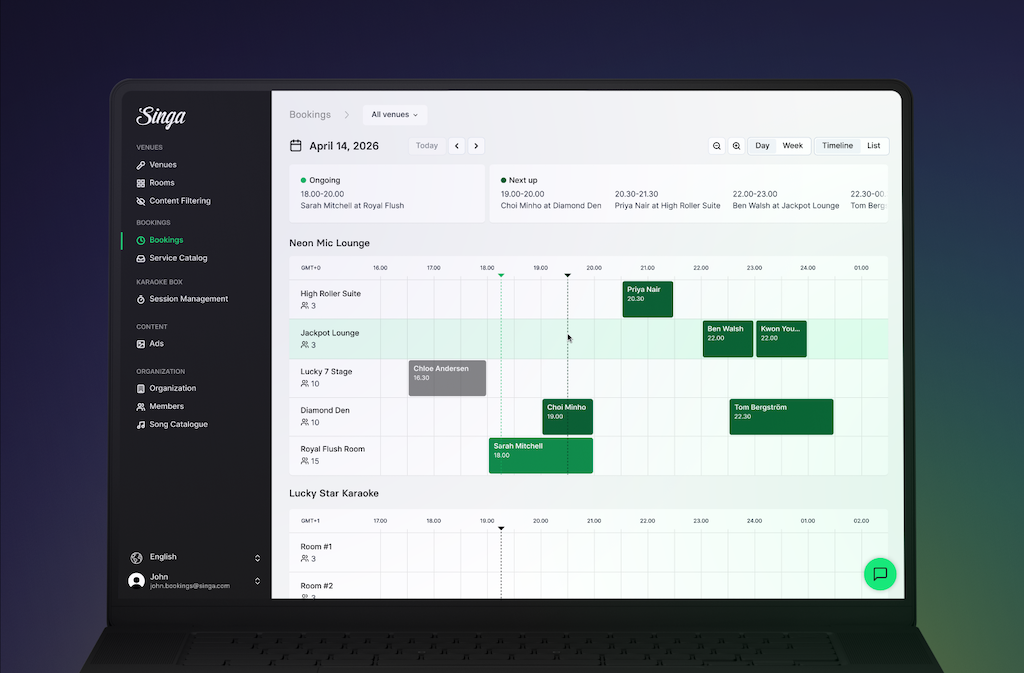Go to previous day arrow

point(456,146)
